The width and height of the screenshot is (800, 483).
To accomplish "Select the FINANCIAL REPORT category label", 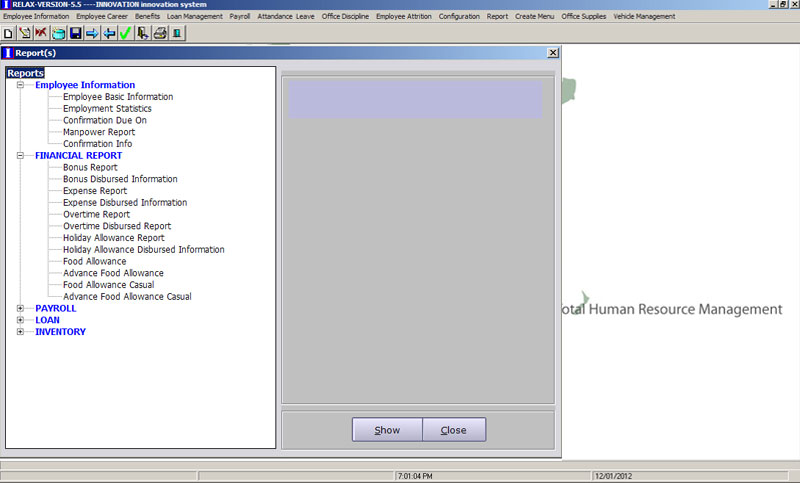I will (79, 156).
